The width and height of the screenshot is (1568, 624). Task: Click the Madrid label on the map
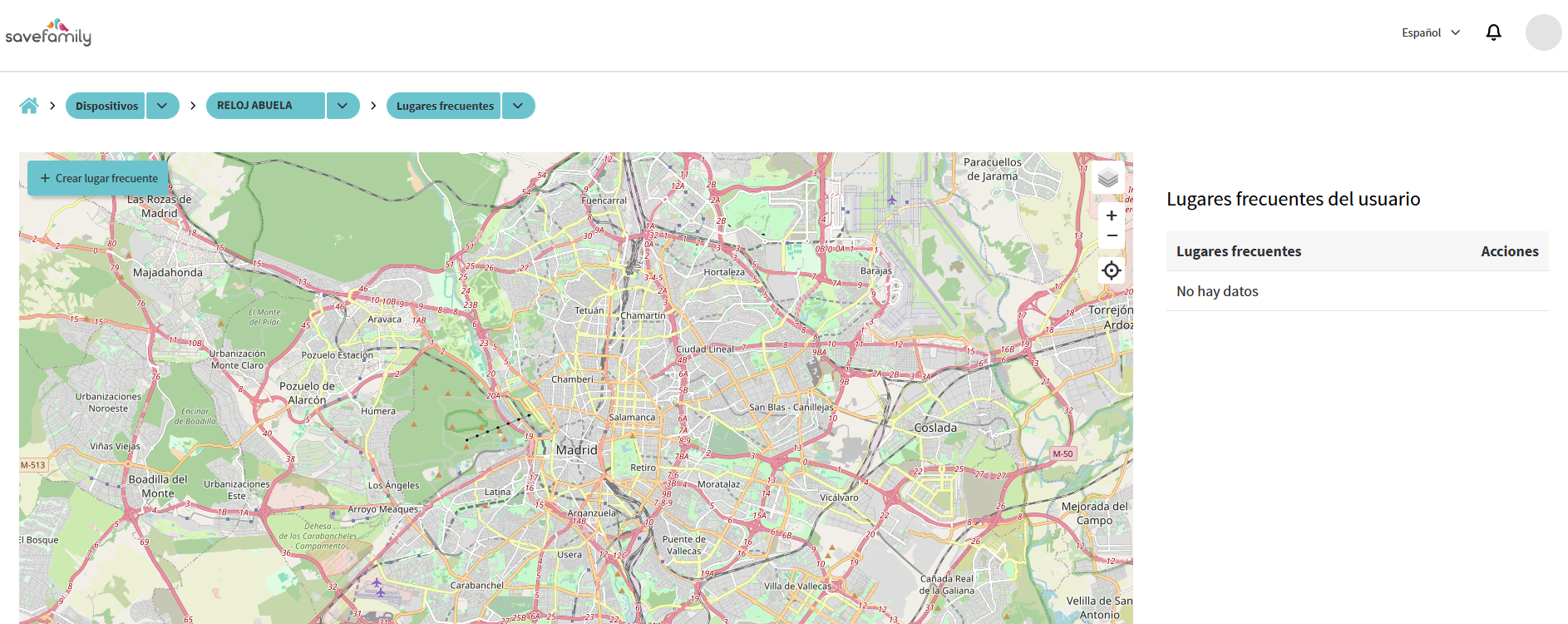pos(576,449)
